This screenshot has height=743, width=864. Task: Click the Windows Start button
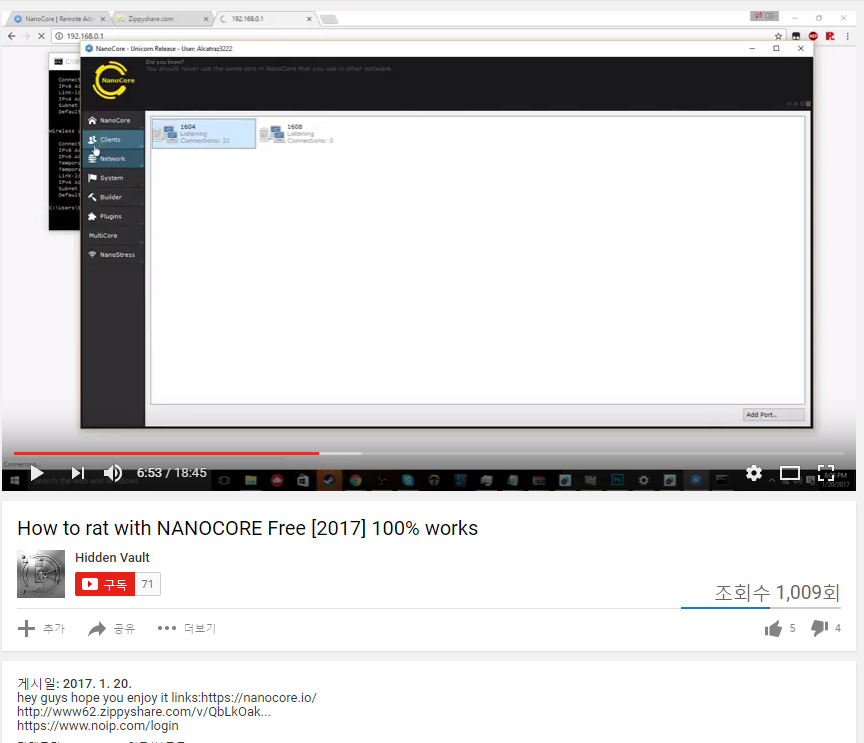[15, 480]
